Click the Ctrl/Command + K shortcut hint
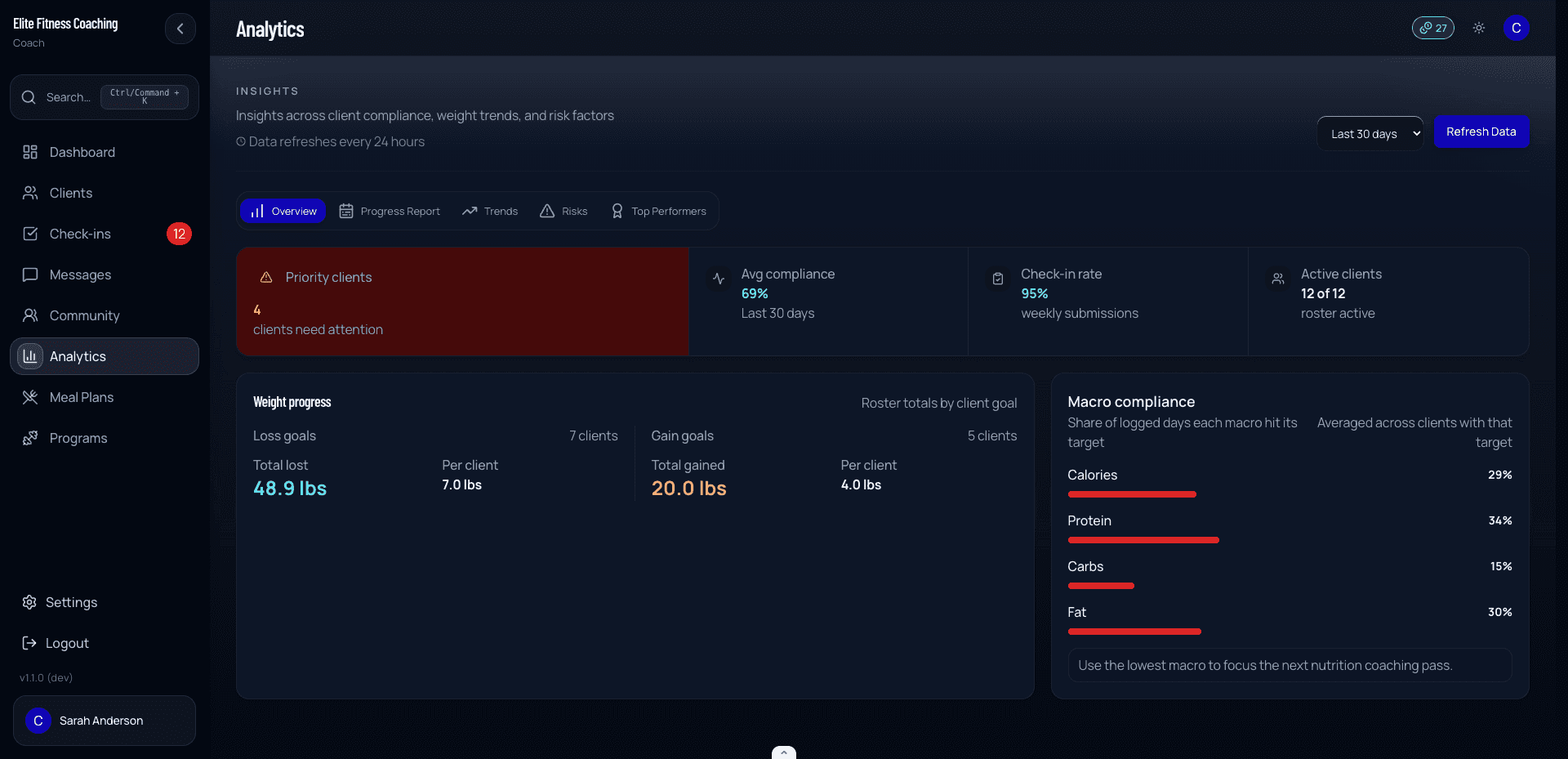The image size is (1568, 759). (x=145, y=96)
